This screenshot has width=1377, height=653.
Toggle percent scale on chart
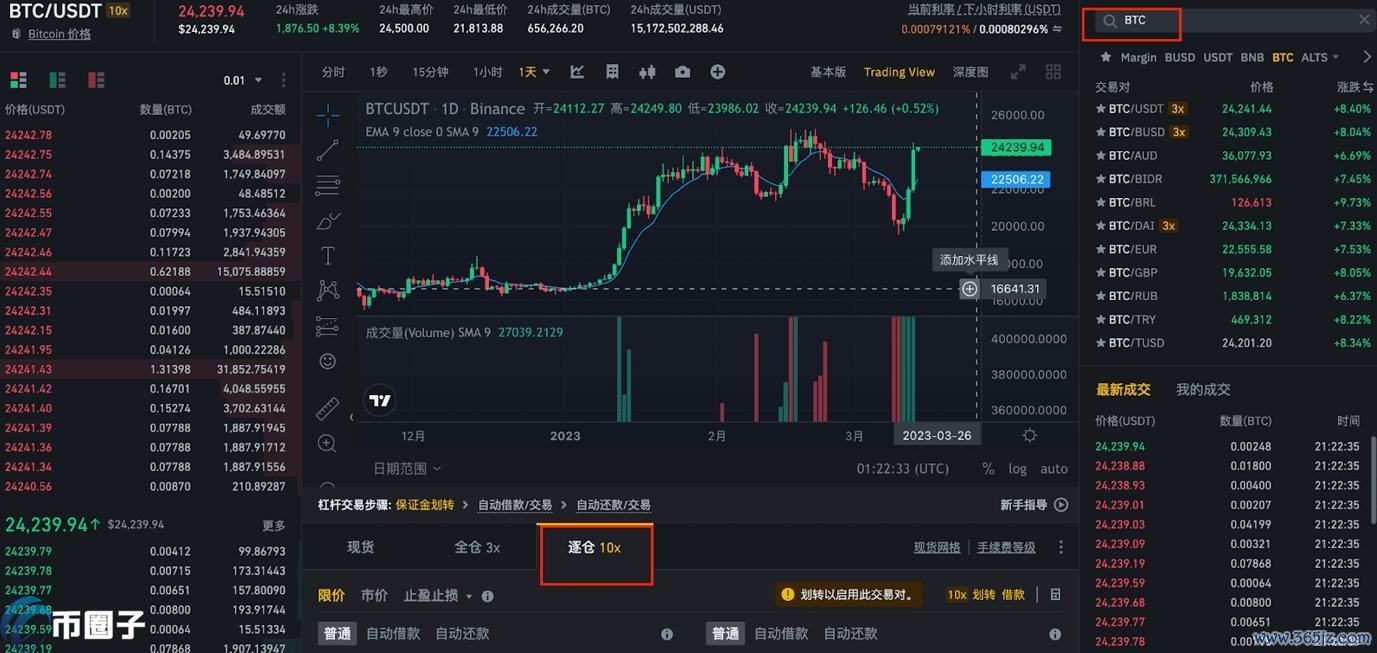(x=988, y=468)
